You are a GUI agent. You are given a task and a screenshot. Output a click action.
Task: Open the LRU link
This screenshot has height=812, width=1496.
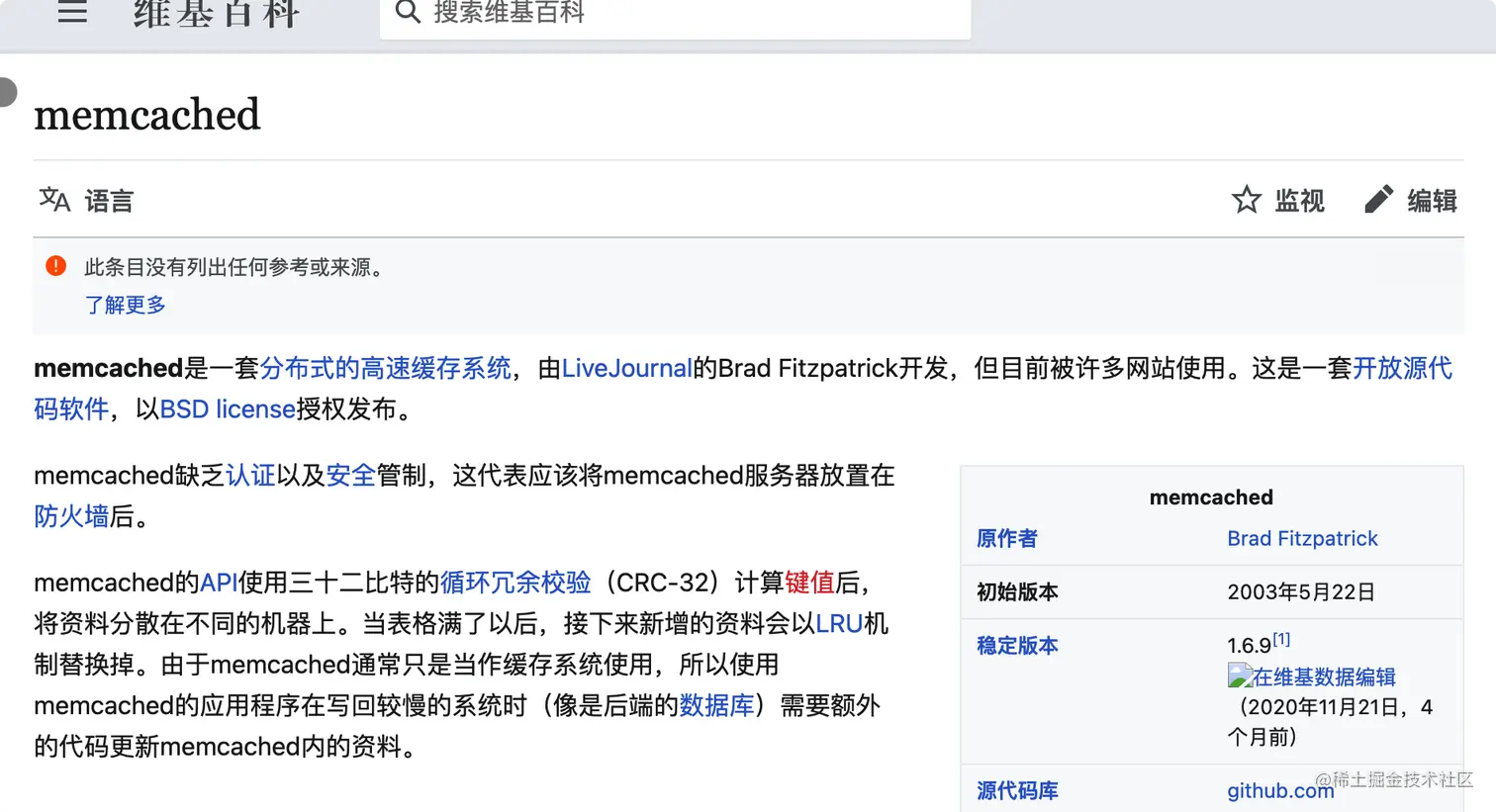click(x=840, y=623)
